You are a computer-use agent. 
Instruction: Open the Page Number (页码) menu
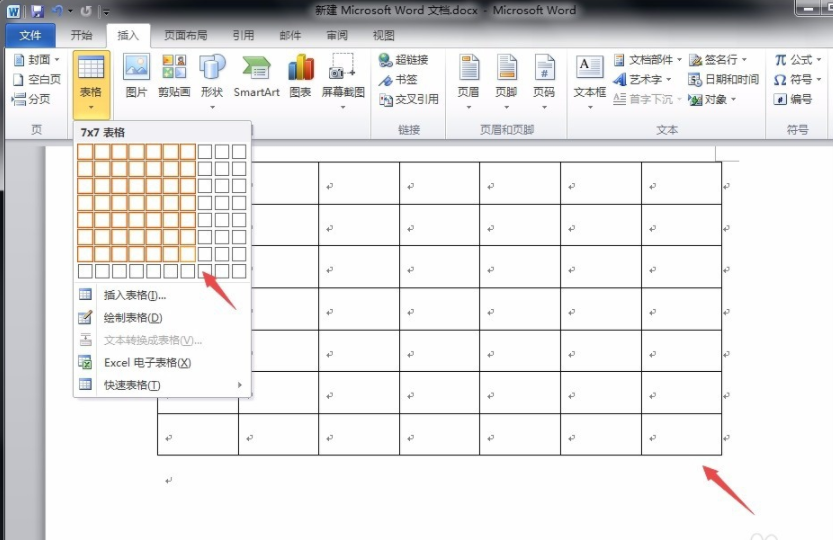click(x=544, y=81)
